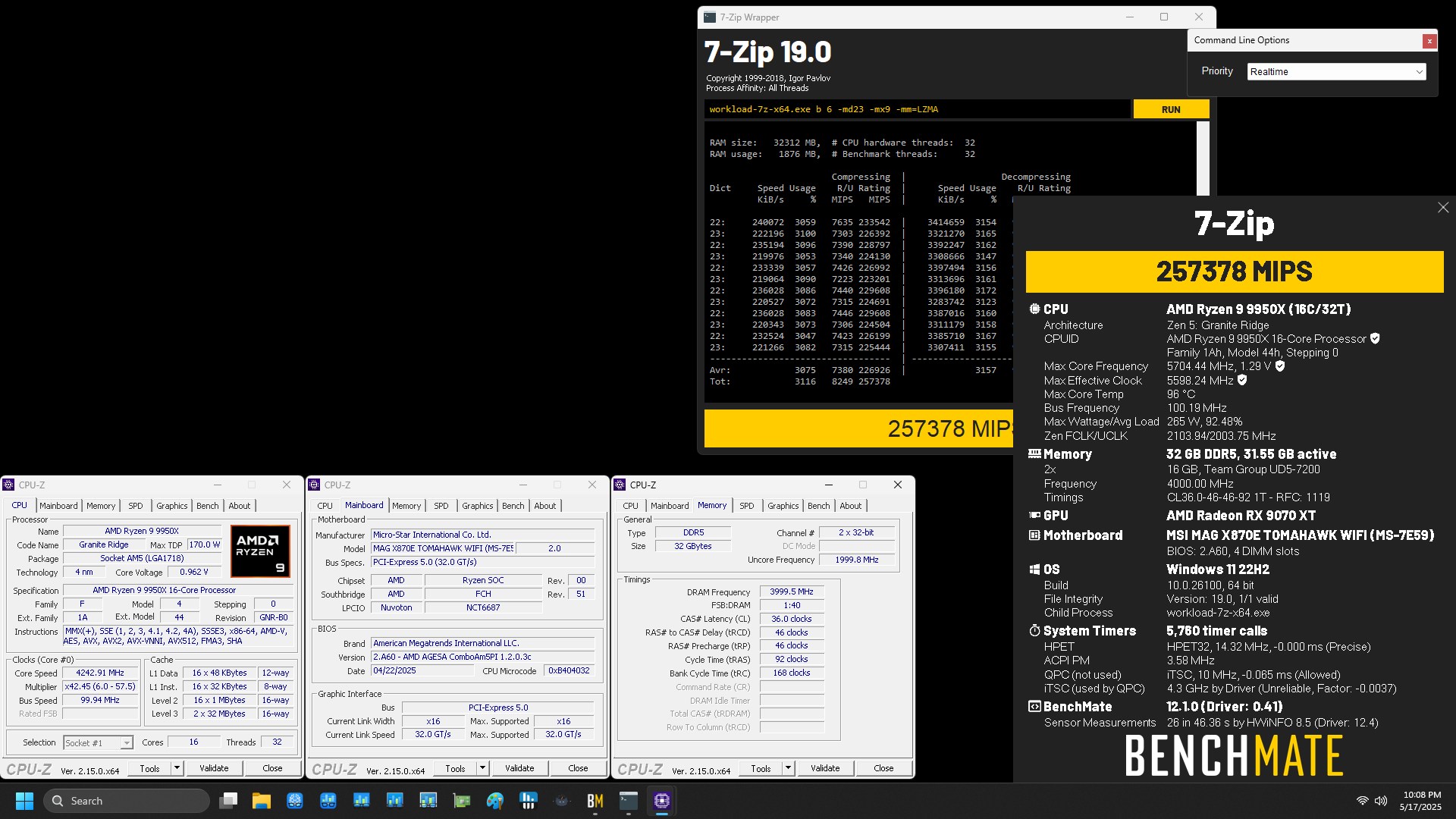Screen dimensions: 1456x819
Task: Close the Command Line Options panel
Action: 1429,41
